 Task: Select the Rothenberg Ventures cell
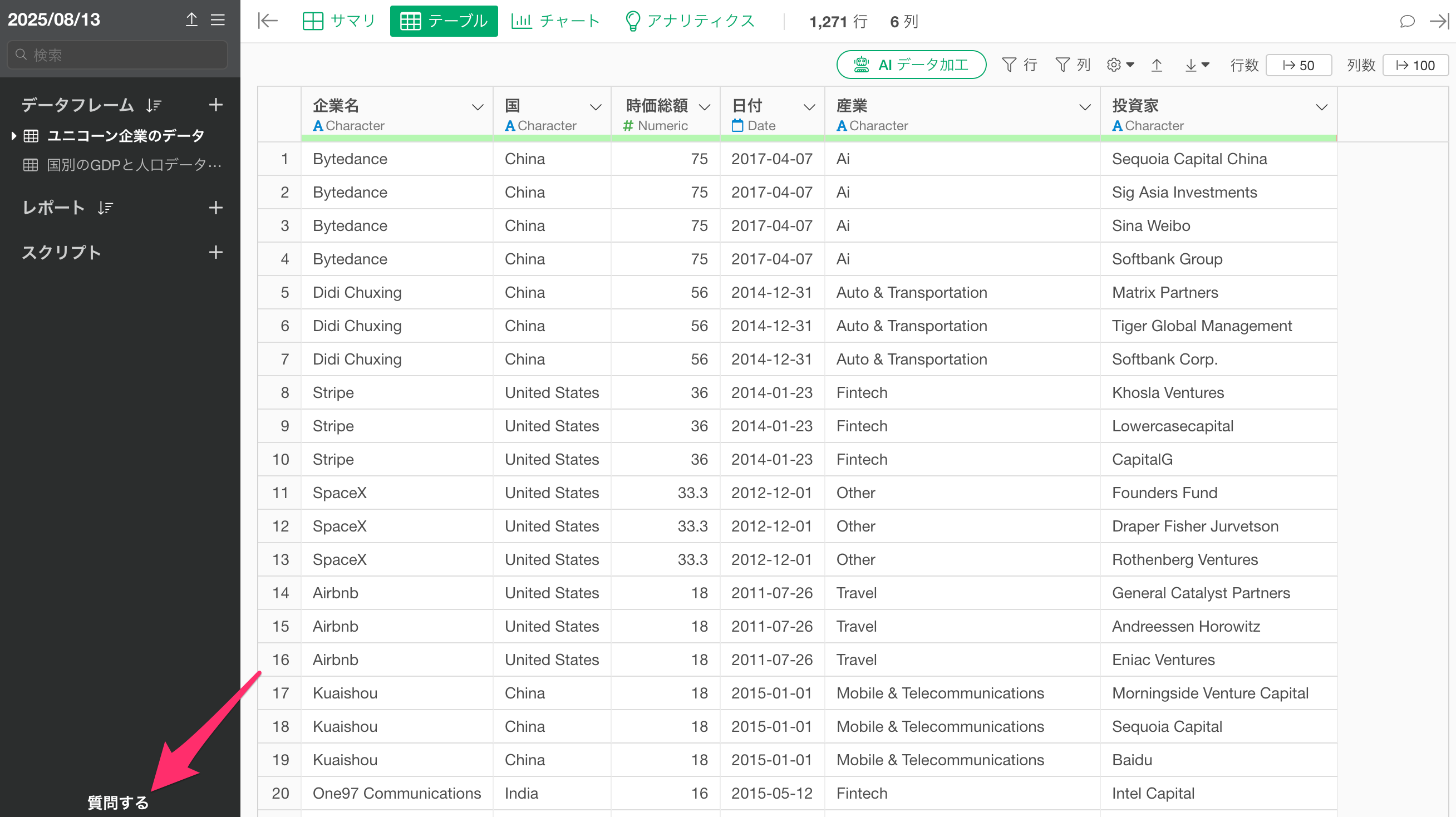pos(1218,559)
